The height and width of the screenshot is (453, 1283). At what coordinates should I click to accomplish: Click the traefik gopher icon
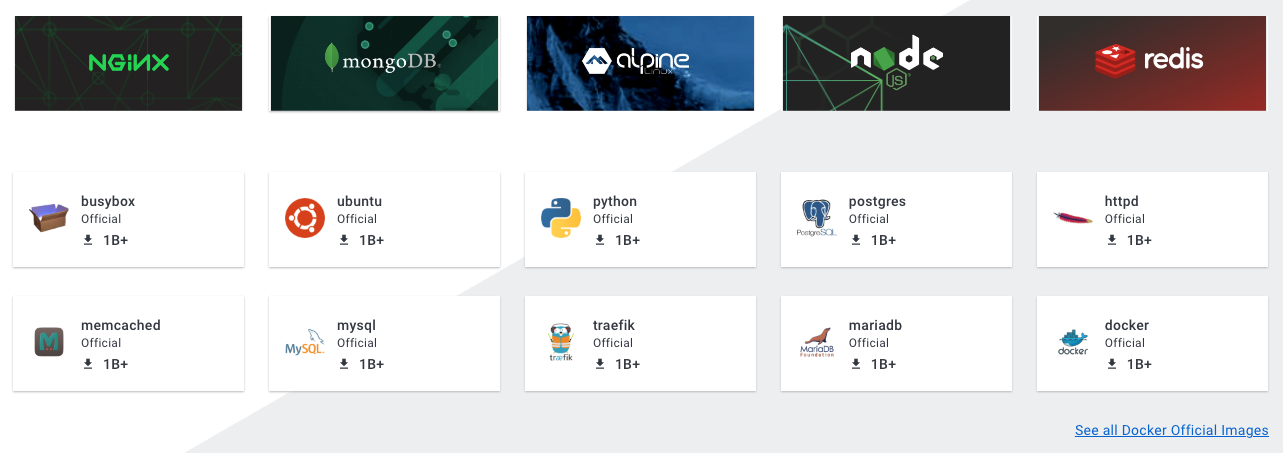[561, 342]
